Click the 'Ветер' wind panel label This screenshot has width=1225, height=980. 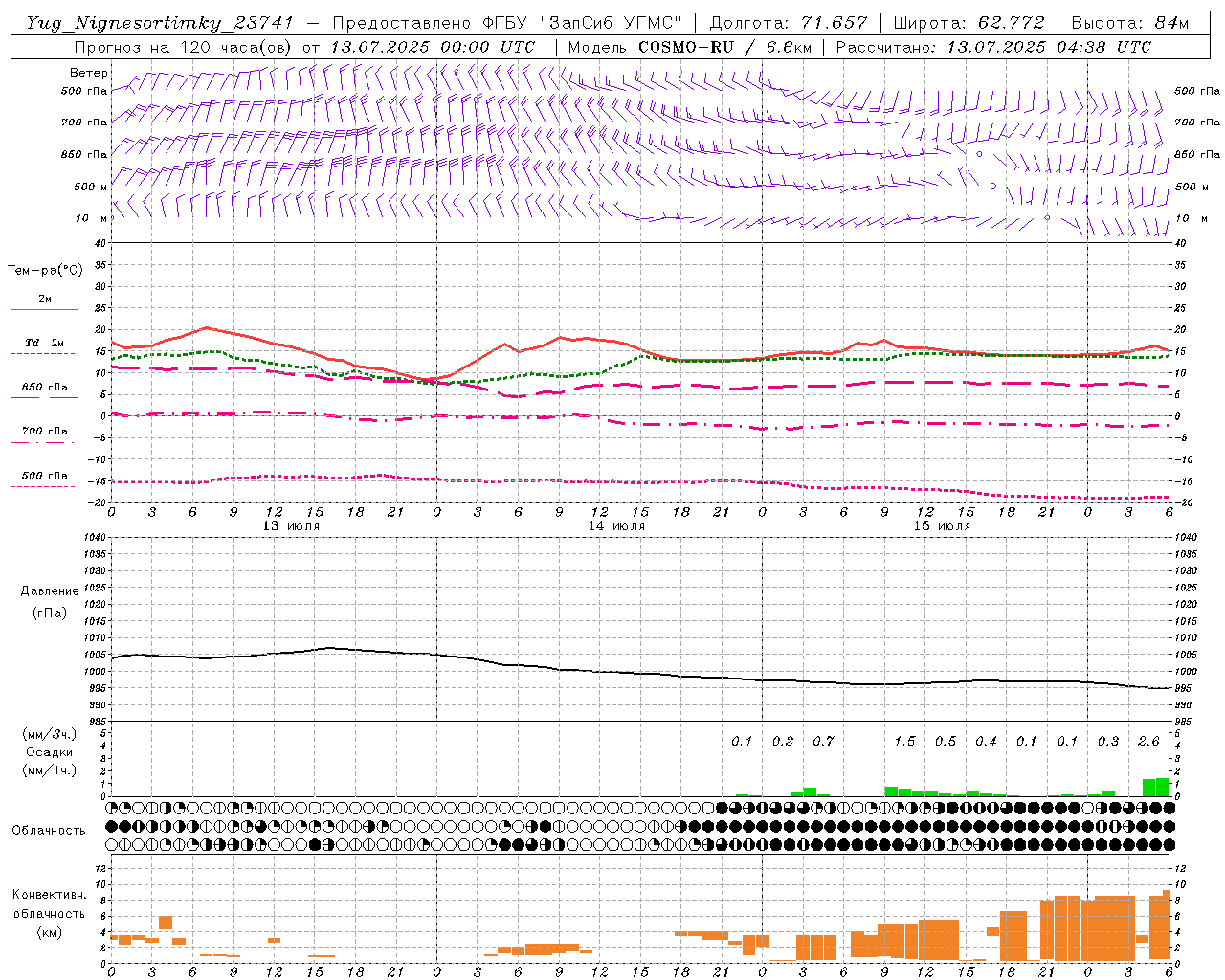click(x=89, y=73)
